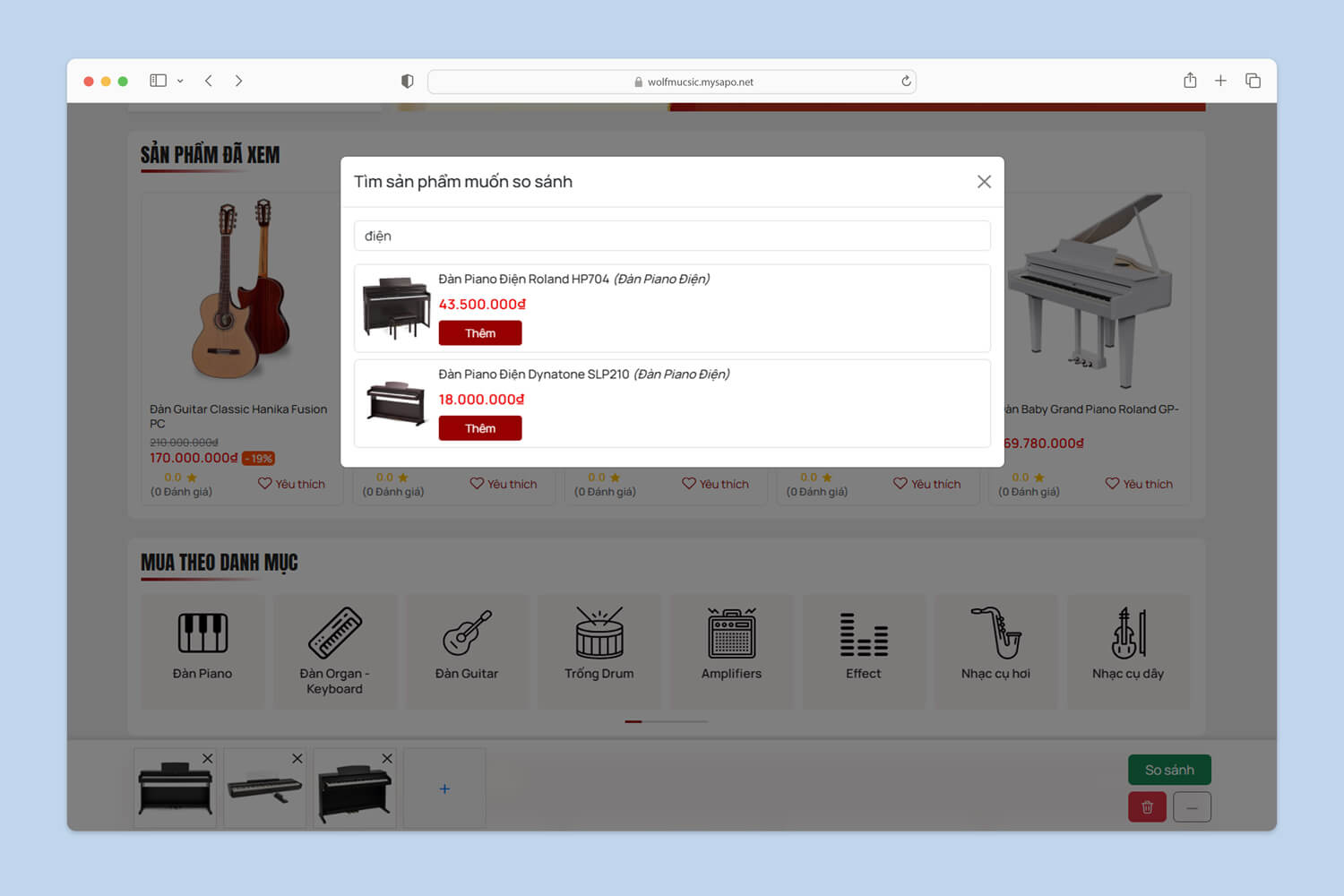
Task: Toggle the browser sidebar icon
Action: tap(158, 81)
